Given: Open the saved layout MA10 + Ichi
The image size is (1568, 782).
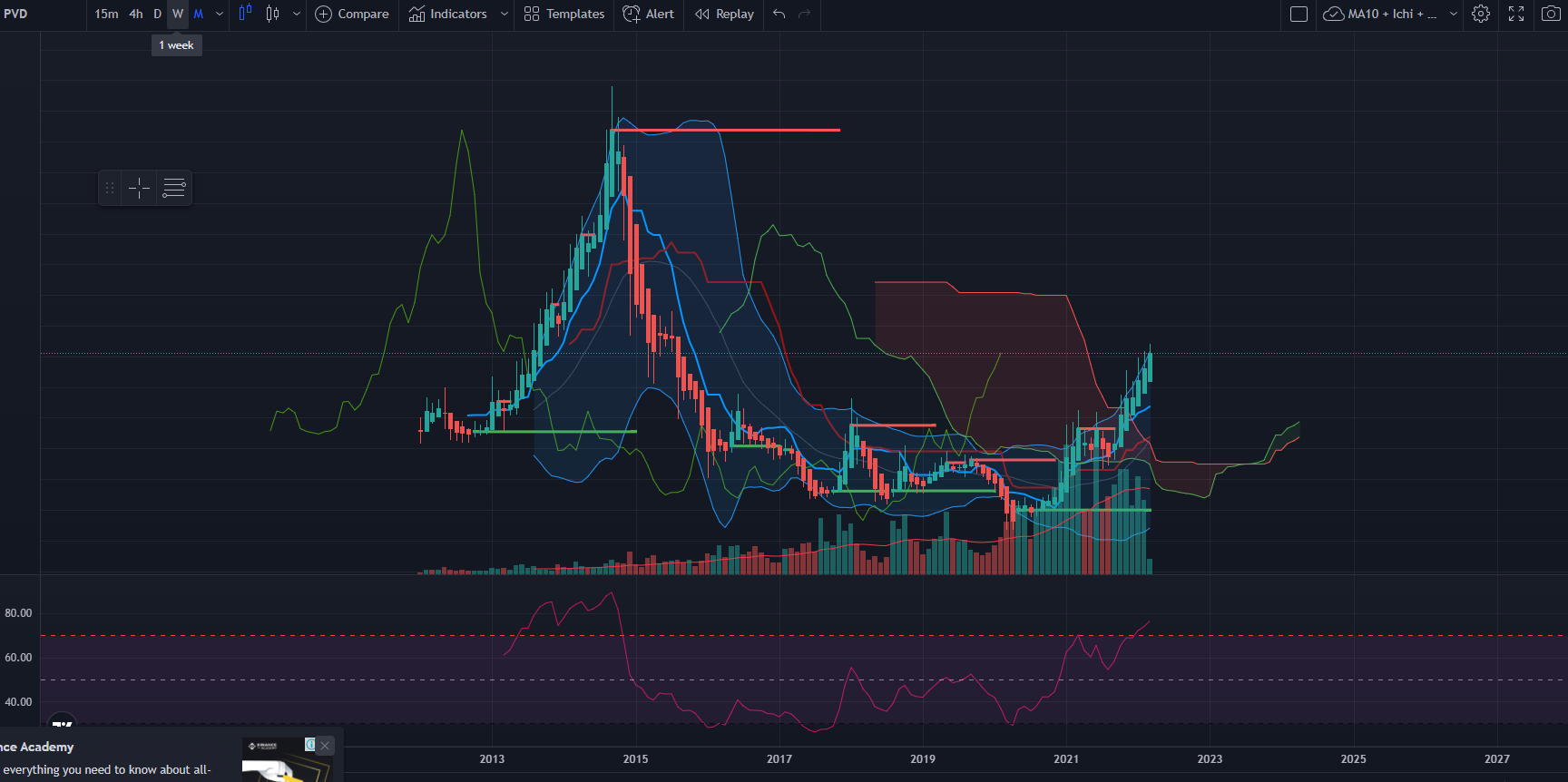Looking at the screenshot, I should pyautogui.click(x=1380, y=14).
